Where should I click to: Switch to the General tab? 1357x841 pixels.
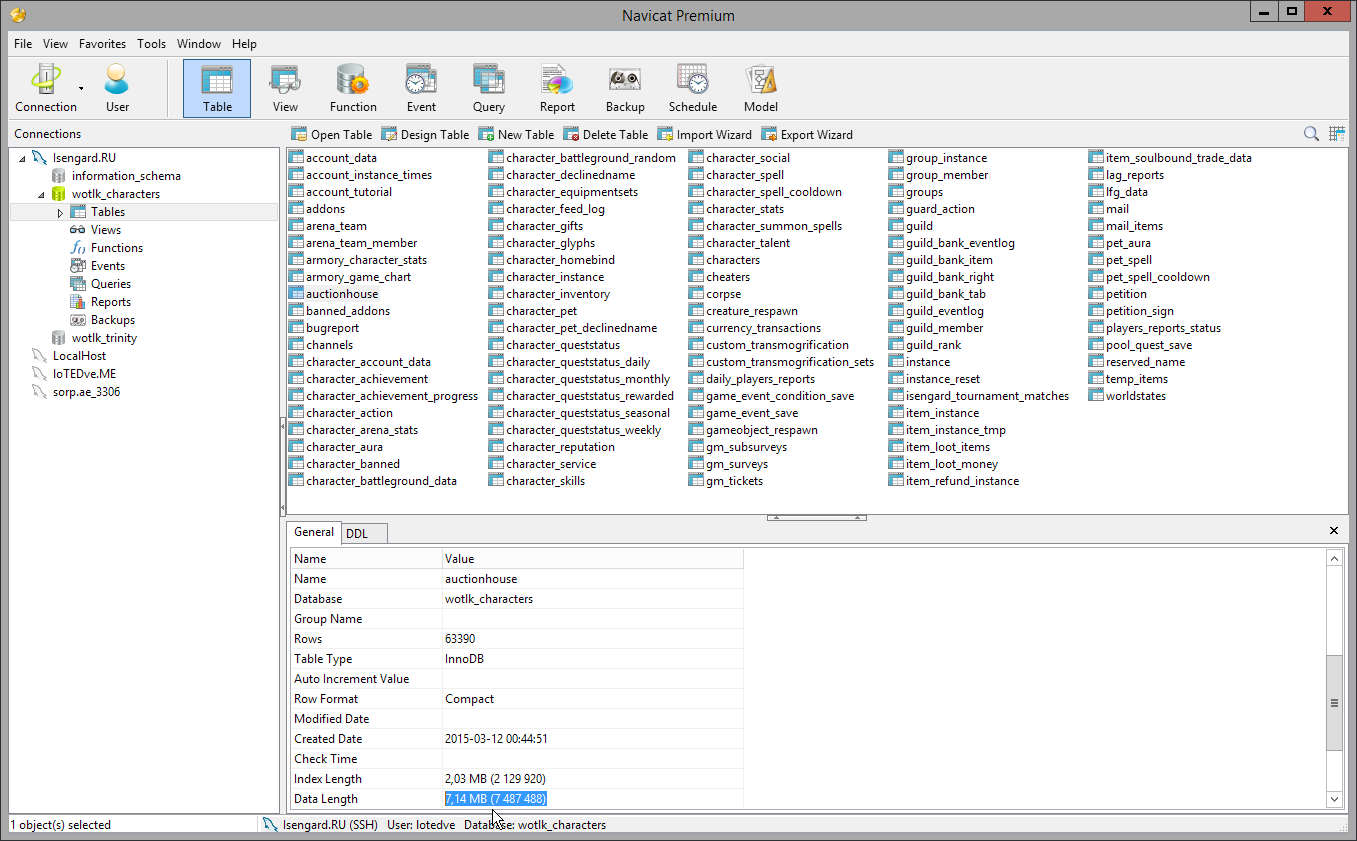coord(314,532)
